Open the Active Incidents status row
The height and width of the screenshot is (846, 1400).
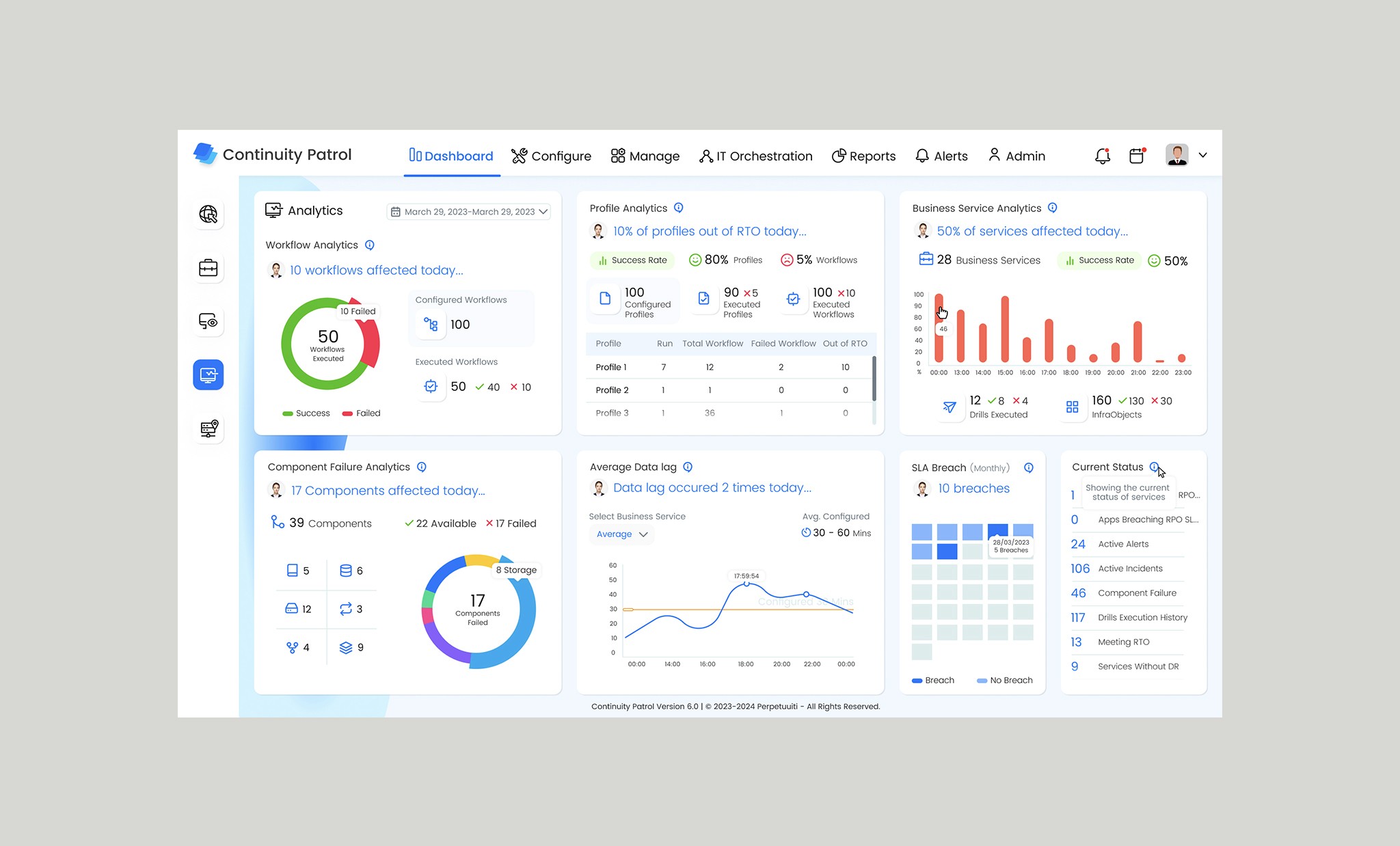(x=1128, y=569)
